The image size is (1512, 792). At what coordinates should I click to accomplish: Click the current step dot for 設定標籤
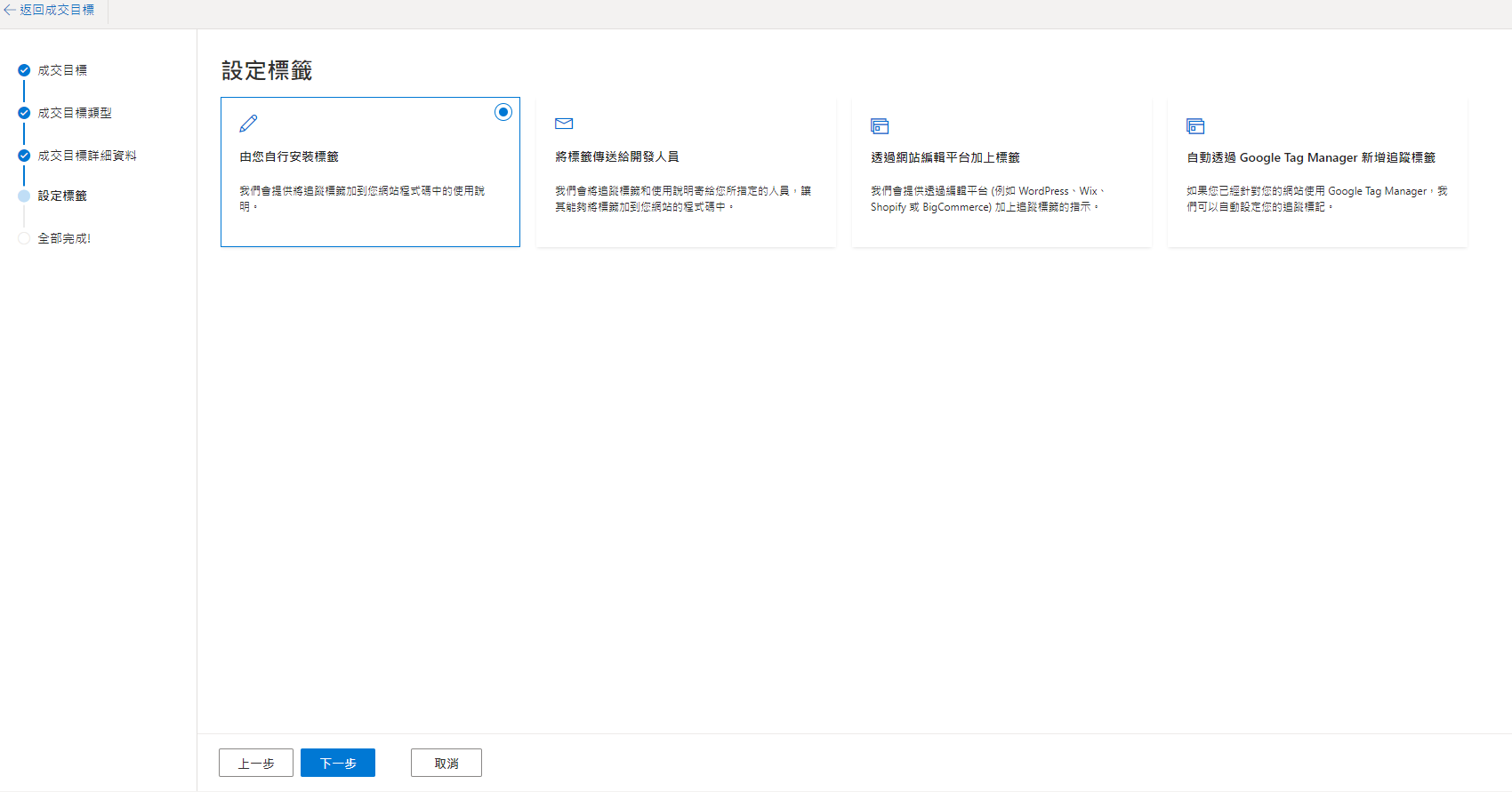(x=24, y=196)
